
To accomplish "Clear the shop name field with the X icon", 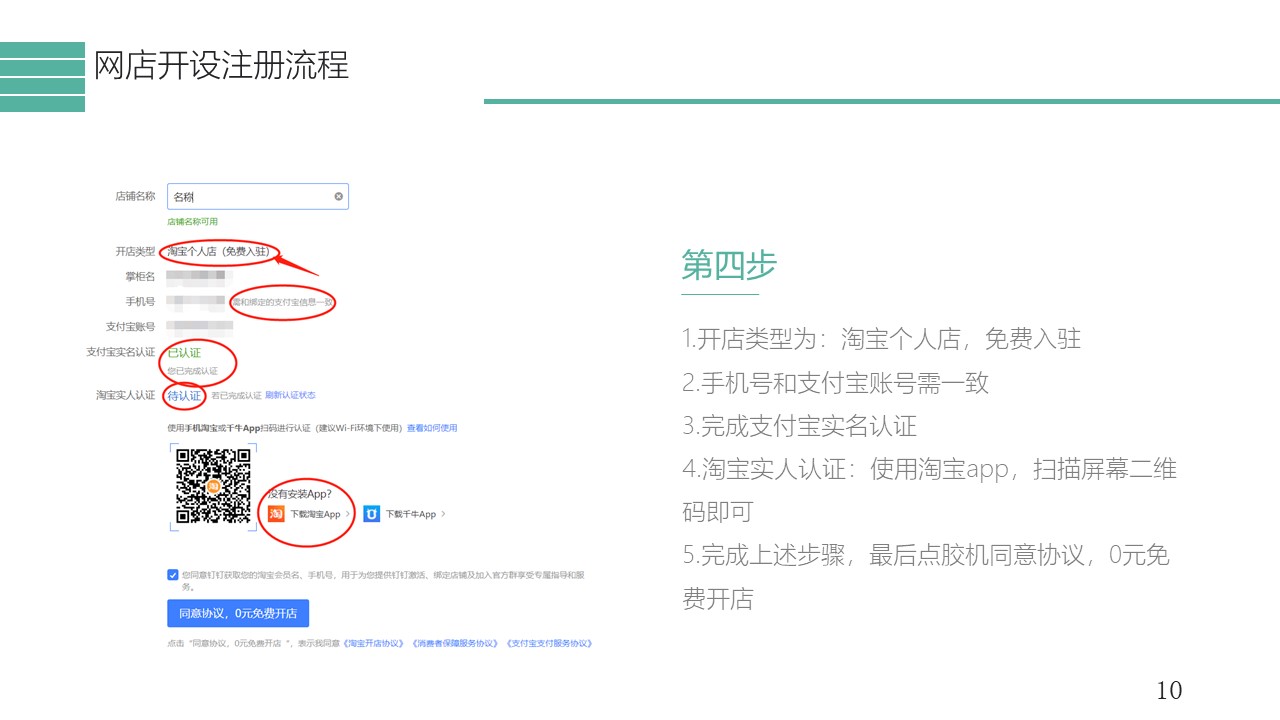I will coord(338,197).
